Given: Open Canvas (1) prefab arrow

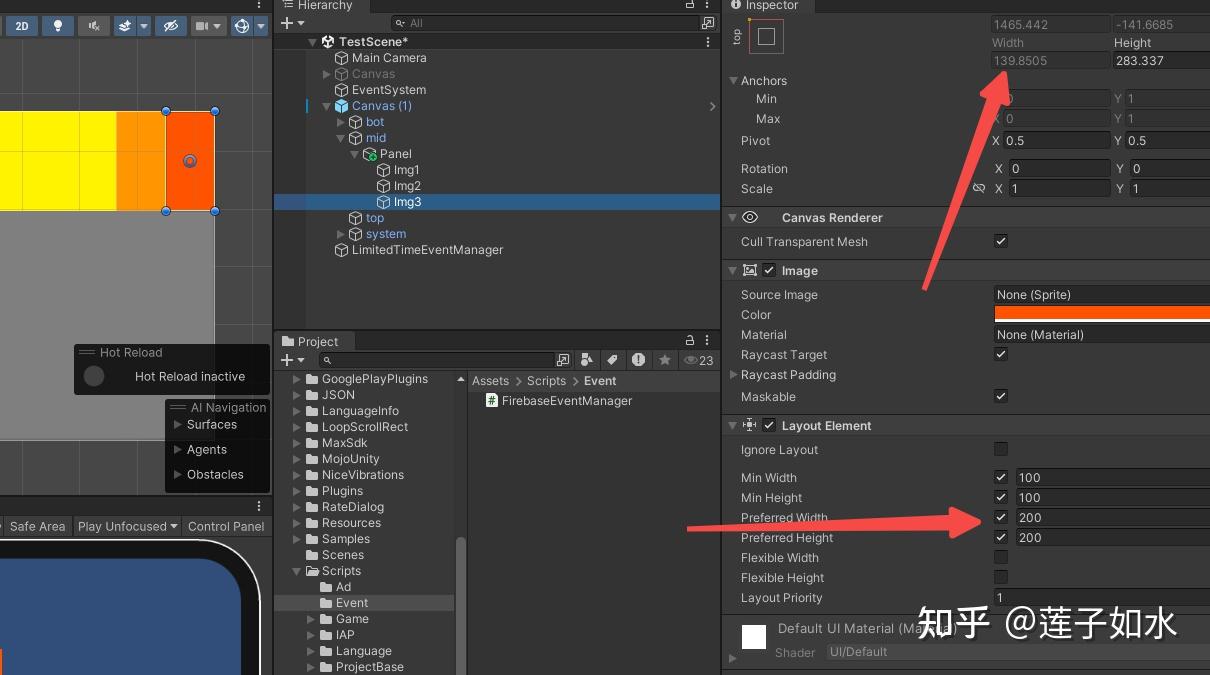Looking at the screenshot, I should (x=712, y=106).
